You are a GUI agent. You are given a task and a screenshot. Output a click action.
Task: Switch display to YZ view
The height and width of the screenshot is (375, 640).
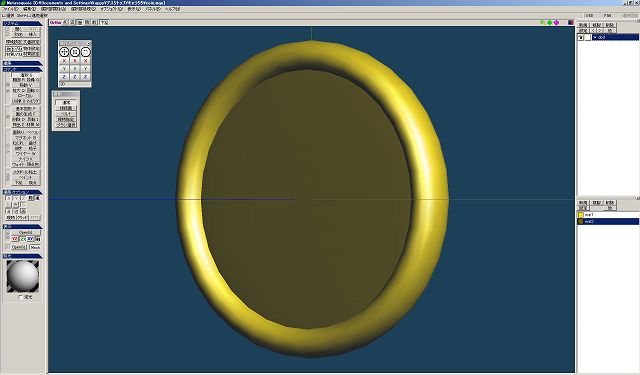coord(15,239)
